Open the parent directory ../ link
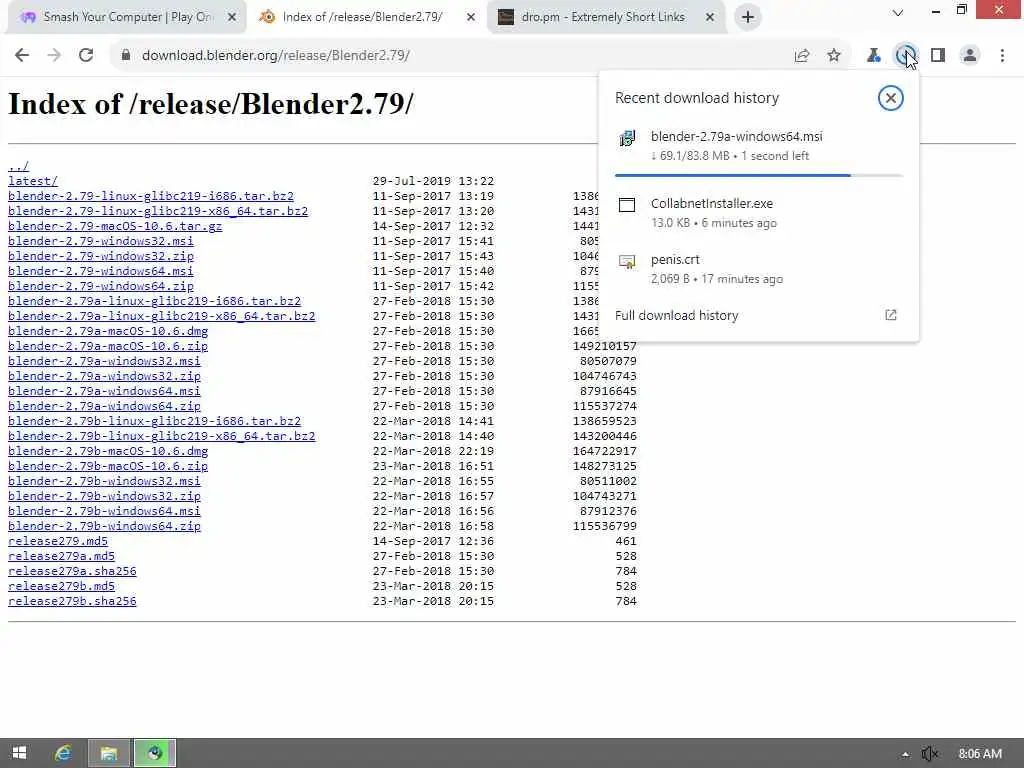Viewport: 1024px width, 768px height. 18,166
